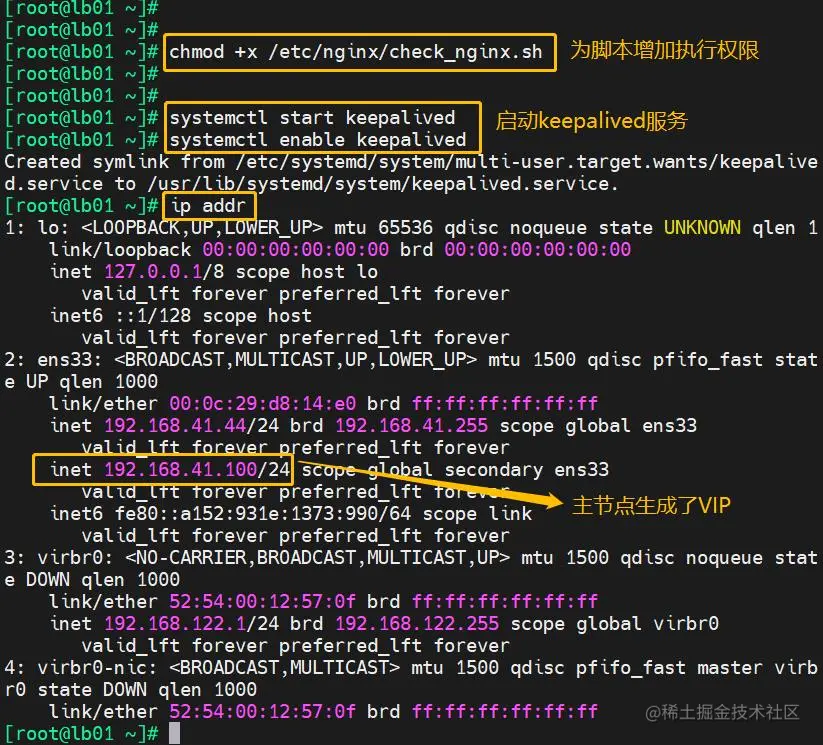Select the broadcast address 192.168.41.255
This screenshot has height=745, width=823.
412,426
